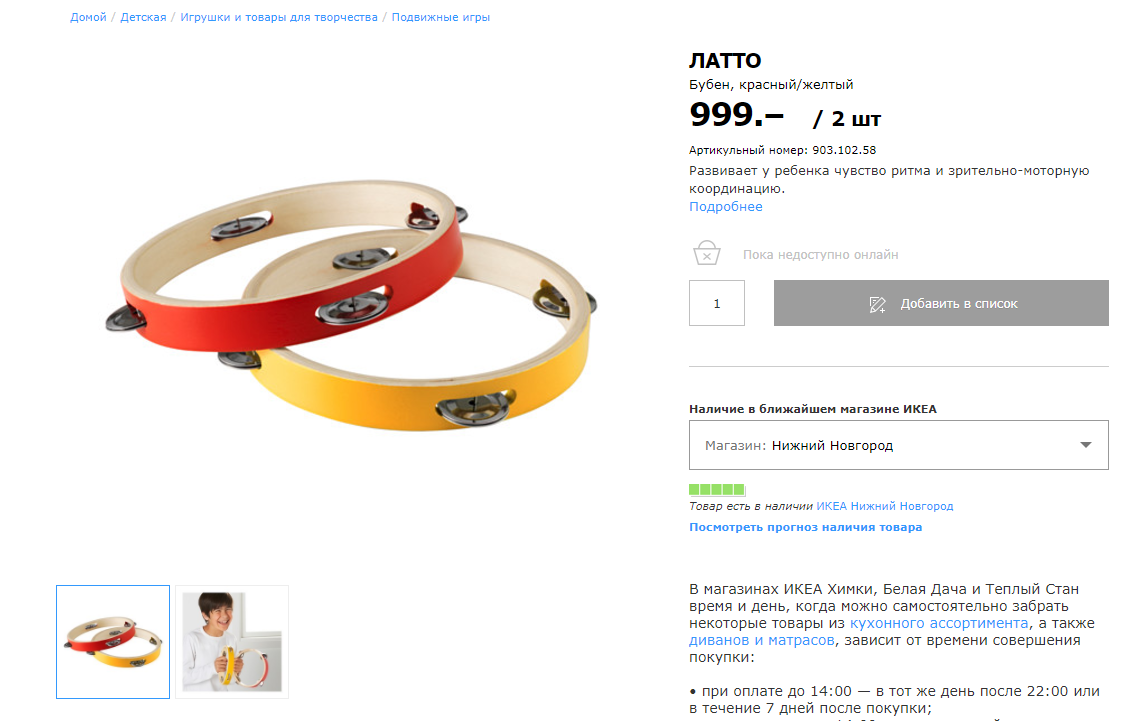Click the pencil icon in the add-to-list button

coord(877,304)
